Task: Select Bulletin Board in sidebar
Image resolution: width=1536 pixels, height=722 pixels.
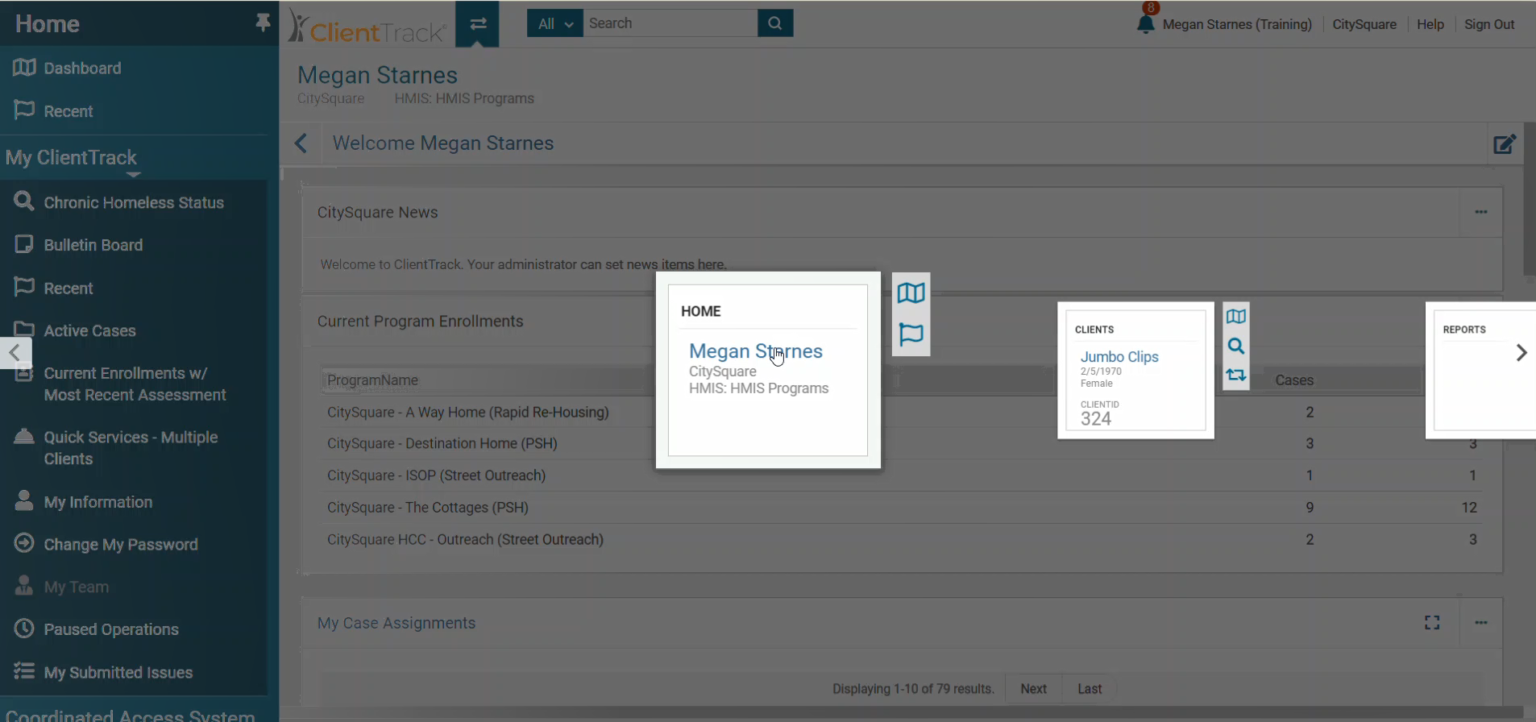Action: [x=93, y=245]
